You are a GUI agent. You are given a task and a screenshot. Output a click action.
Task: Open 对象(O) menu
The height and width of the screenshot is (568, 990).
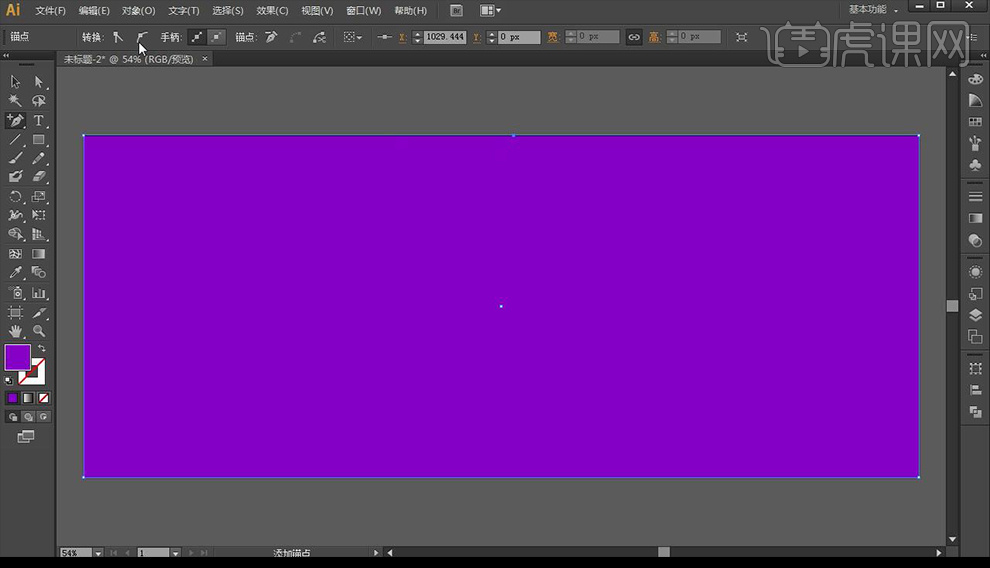coord(138,11)
